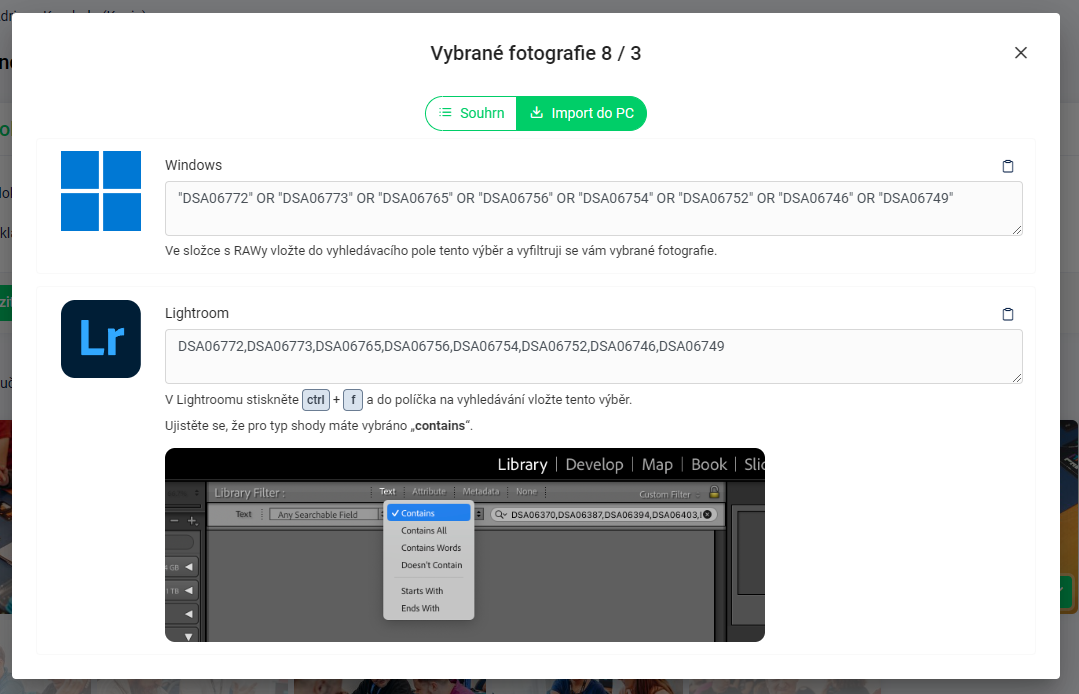Click the Windows section label
Viewport: 1079px width, 694px height.
point(193,165)
